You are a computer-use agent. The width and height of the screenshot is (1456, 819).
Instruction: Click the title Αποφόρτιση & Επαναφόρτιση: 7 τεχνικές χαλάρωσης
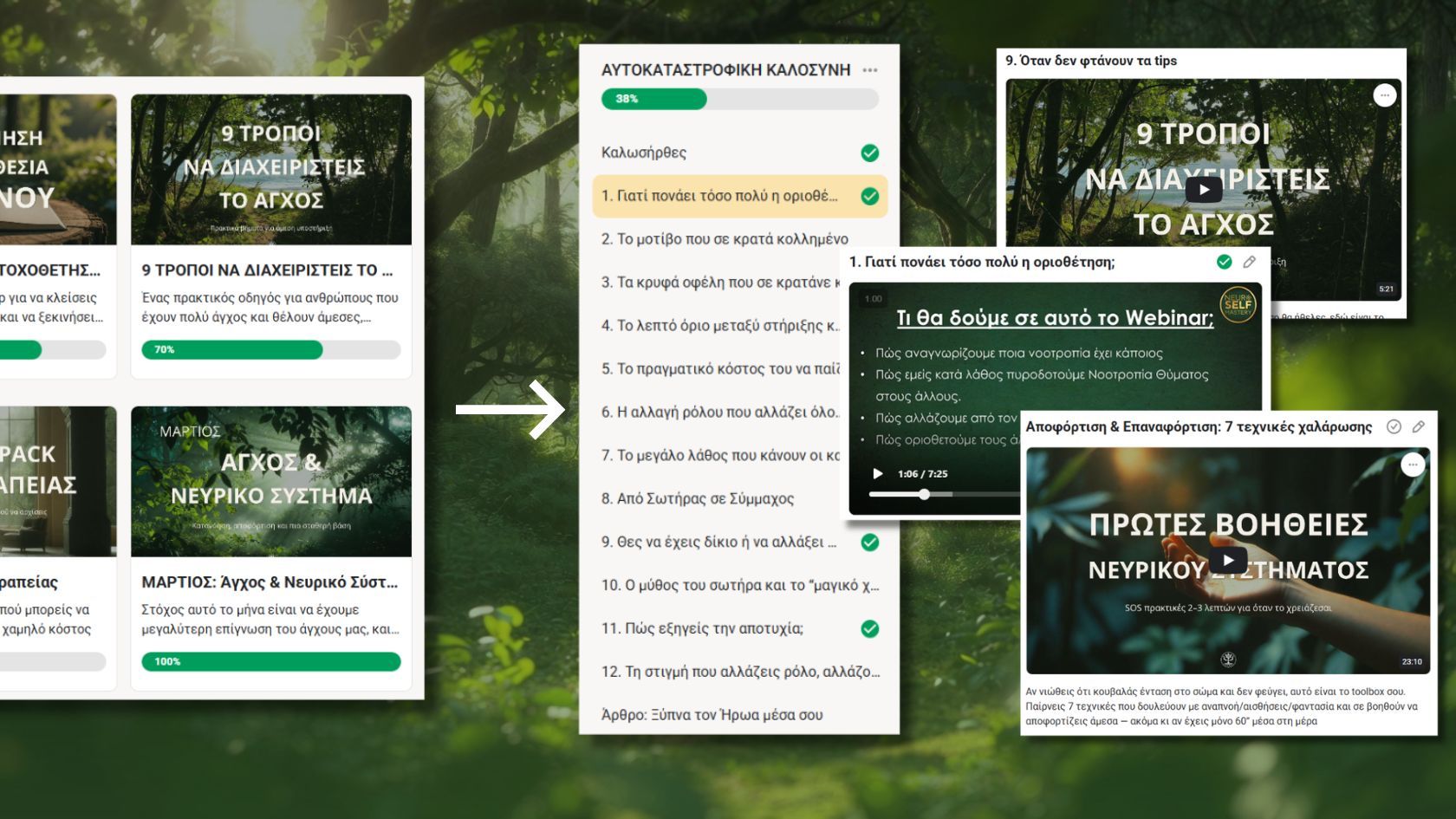pos(1199,426)
